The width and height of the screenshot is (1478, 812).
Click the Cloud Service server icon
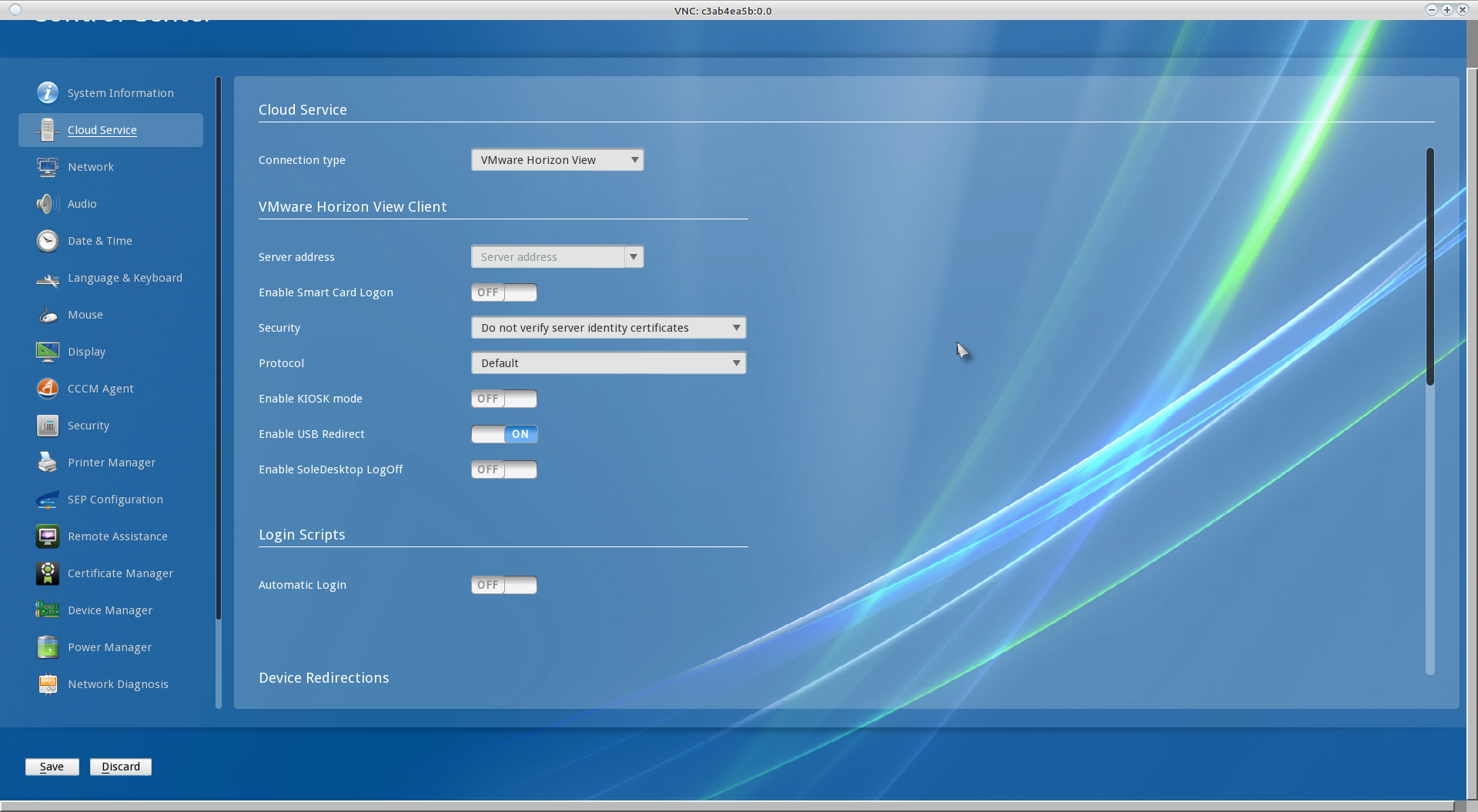48,130
